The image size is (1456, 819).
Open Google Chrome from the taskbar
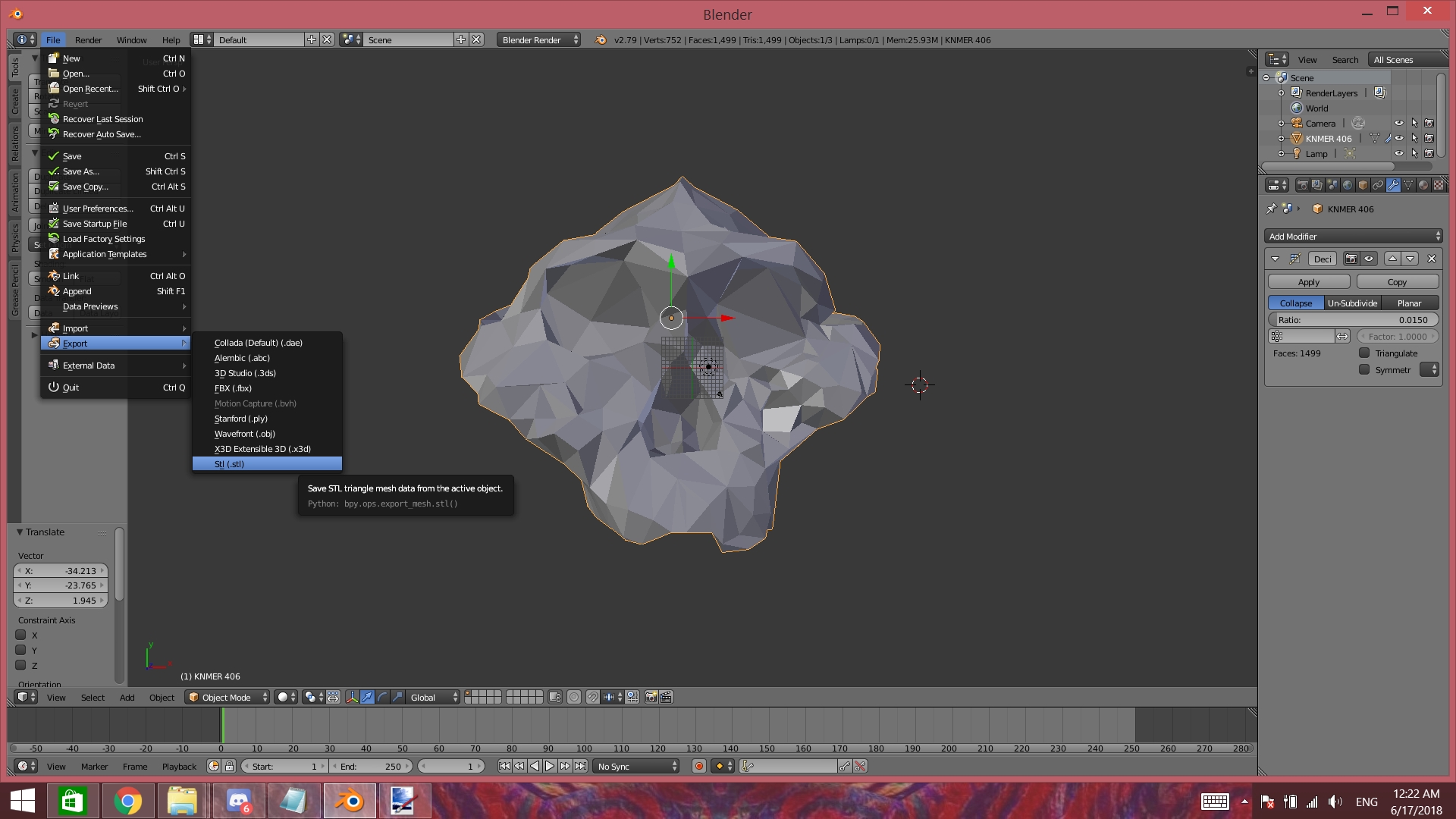(x=127, y=801)
